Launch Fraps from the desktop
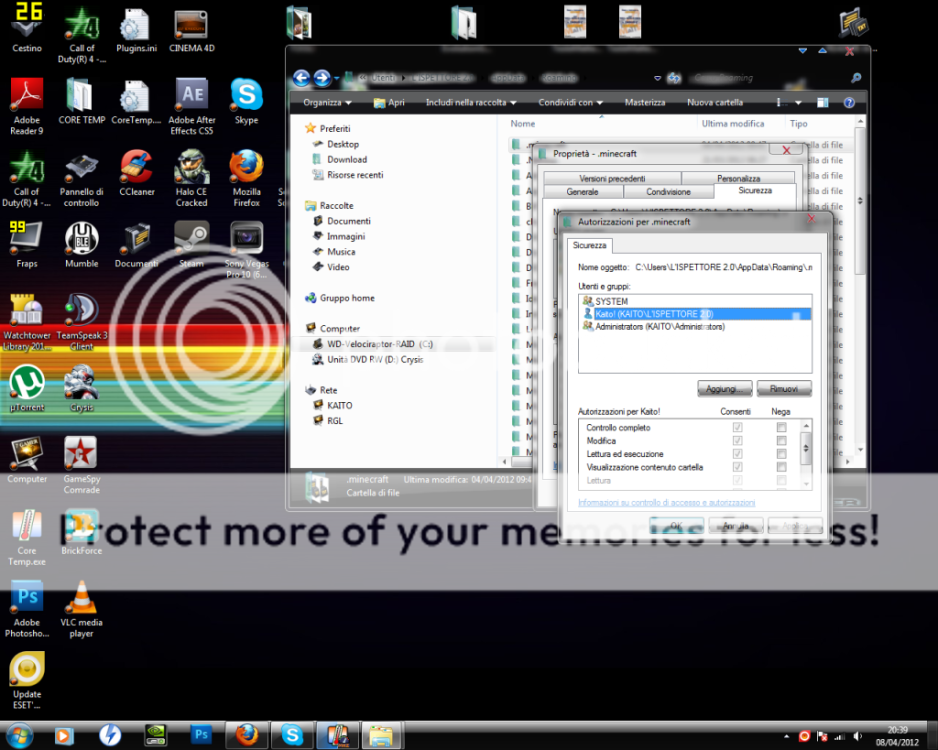This screenshot has width=938, height=750. (26, 243)
